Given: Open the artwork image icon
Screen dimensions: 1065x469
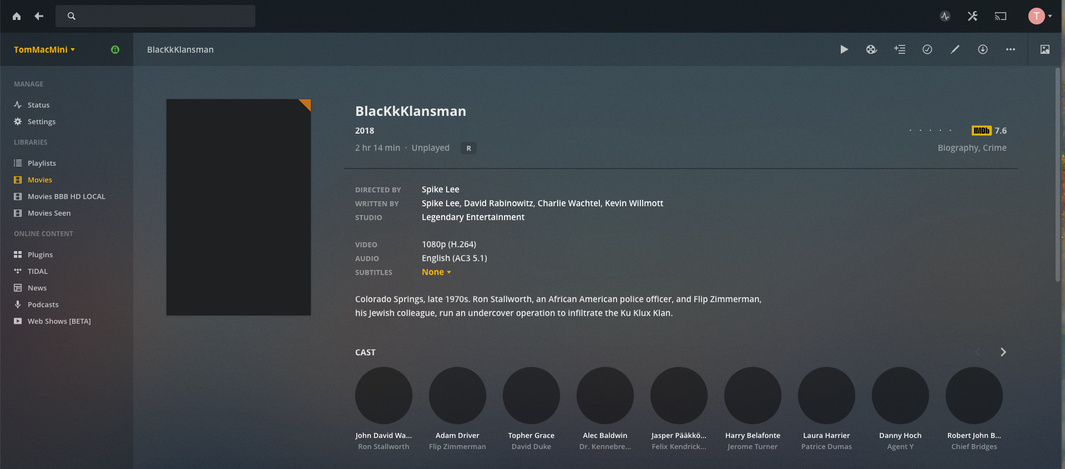Looking at the screenshot, I should [x=1045, y=50].
